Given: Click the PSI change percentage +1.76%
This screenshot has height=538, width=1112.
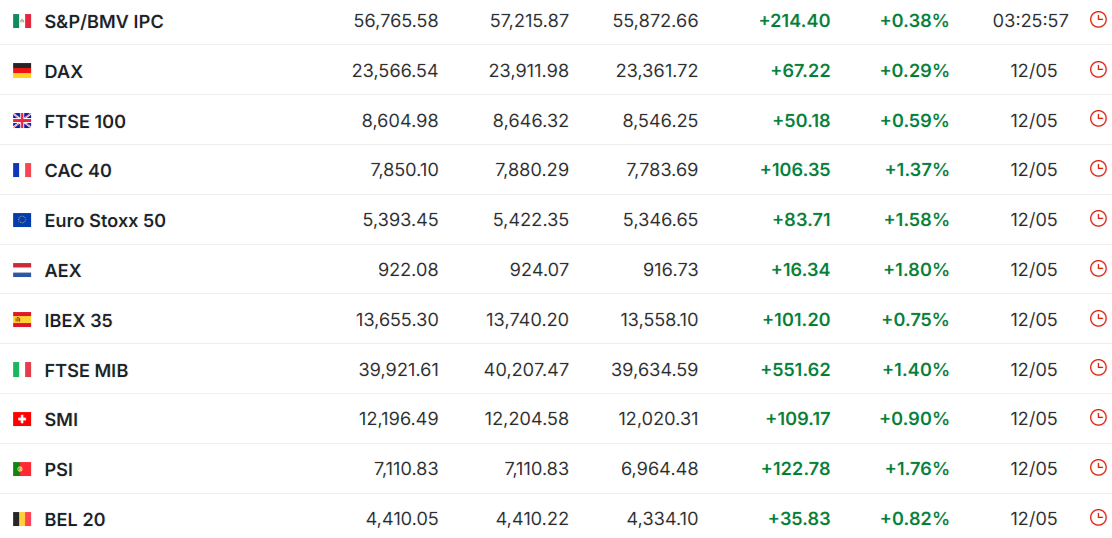Looking at the screenshot, I should click(916, 469).
